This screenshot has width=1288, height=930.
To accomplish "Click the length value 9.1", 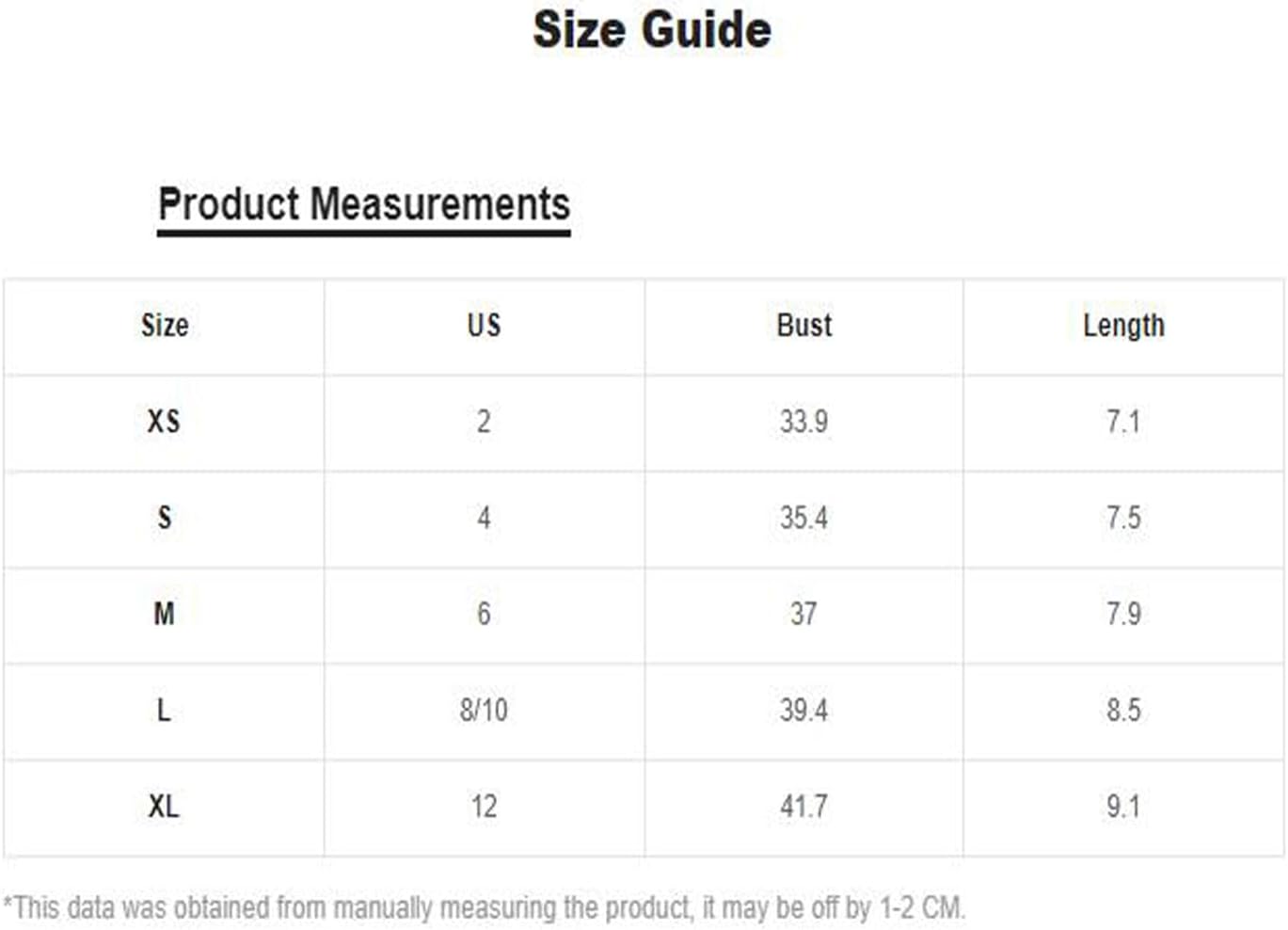I will pos(1123,807).
